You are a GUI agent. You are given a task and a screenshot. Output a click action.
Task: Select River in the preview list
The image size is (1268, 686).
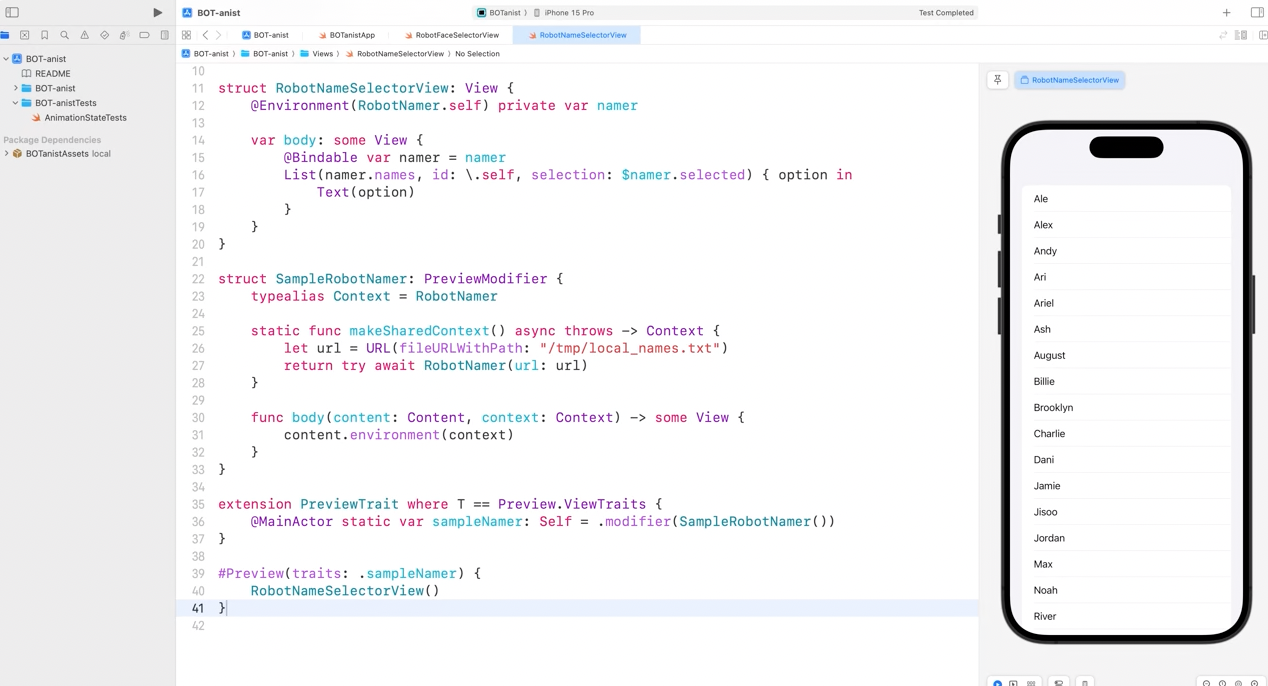(1126, 616)
